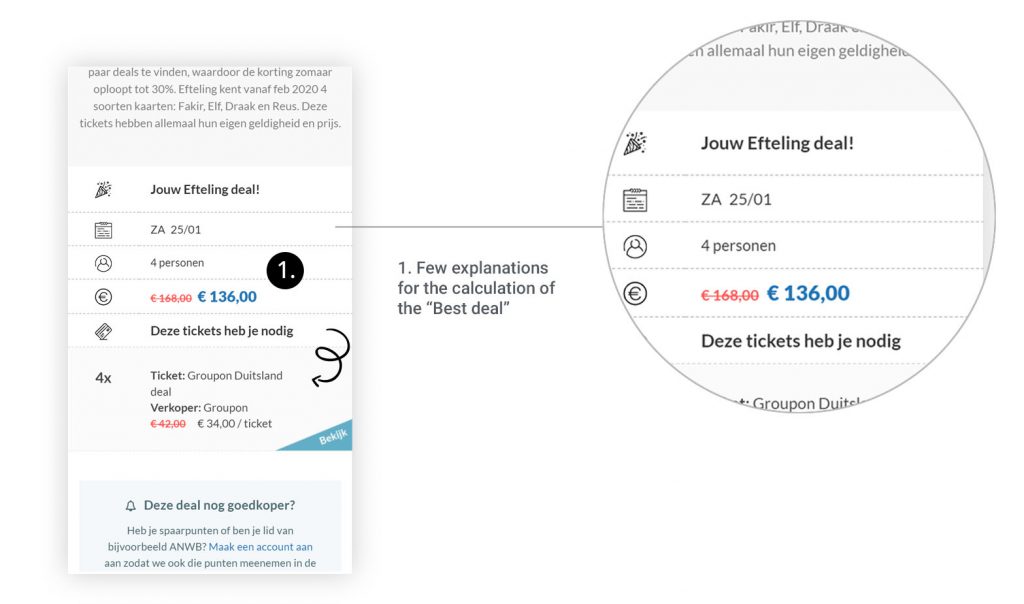
Task: Click the 4x ticket quantity label
Action: 103,378
